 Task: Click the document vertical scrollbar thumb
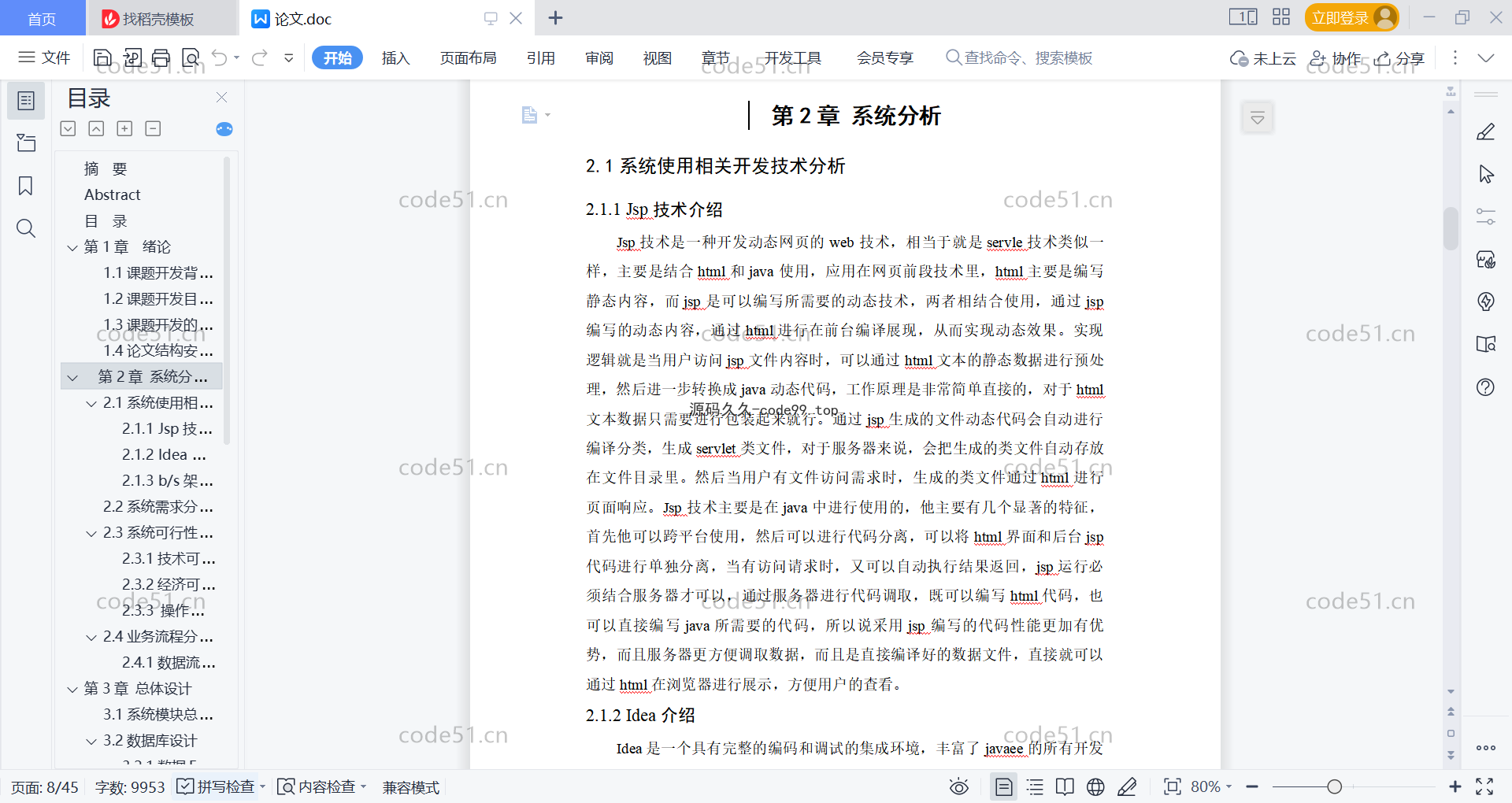pos(1451,228)
